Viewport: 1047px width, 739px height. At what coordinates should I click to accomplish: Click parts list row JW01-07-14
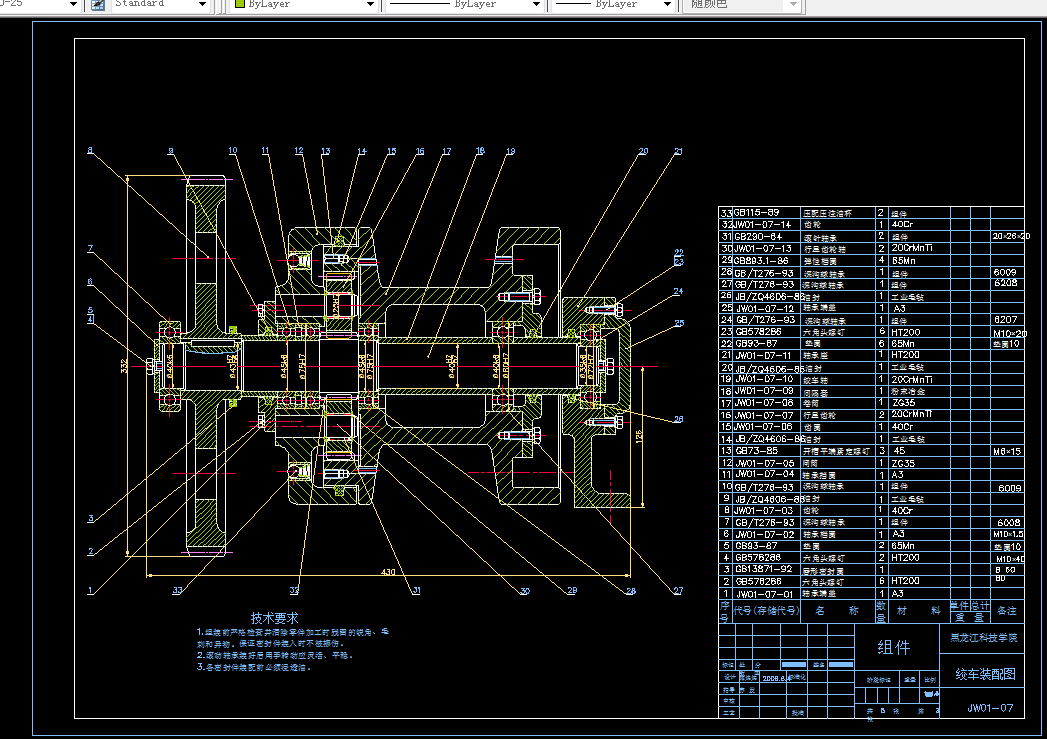(871, 225)
